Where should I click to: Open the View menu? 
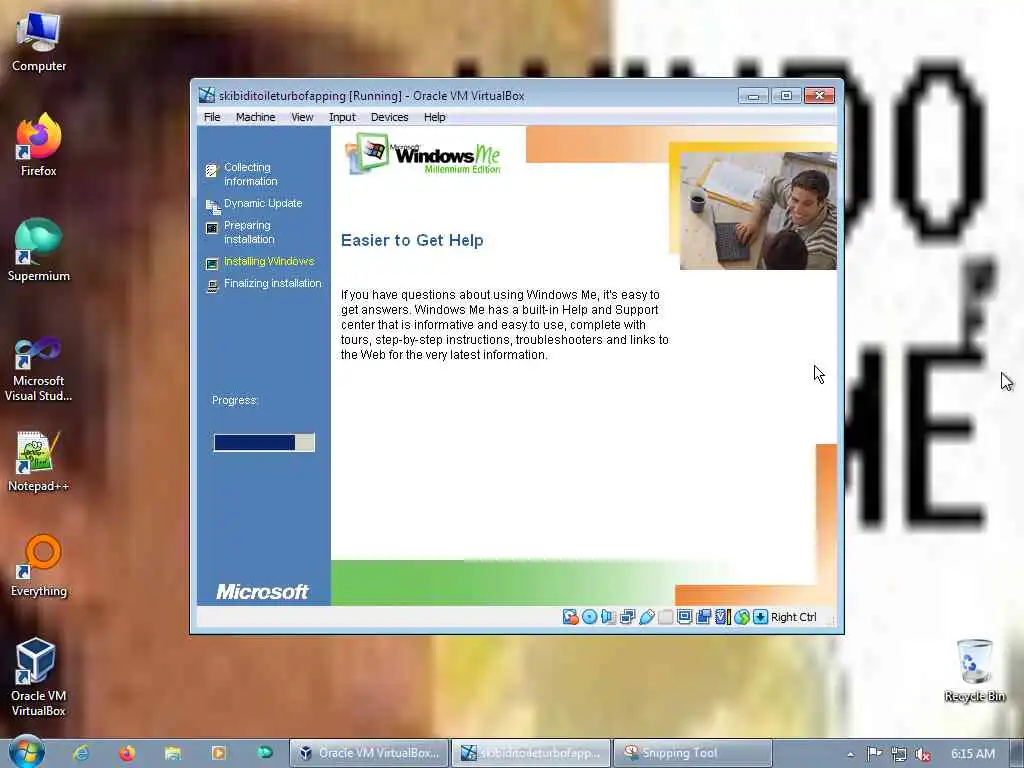302,117
